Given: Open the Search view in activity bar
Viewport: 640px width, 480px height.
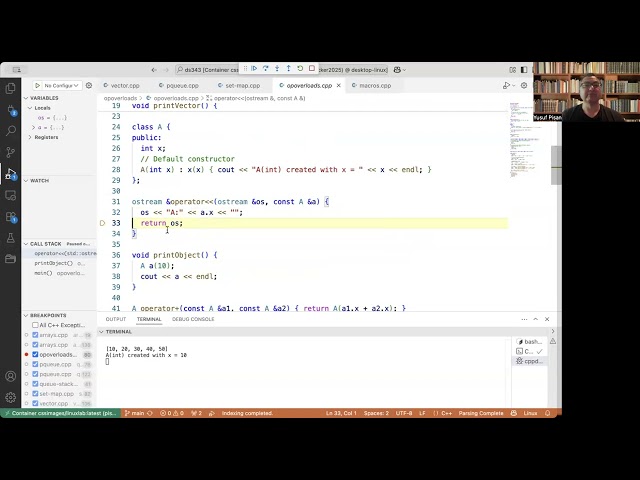Looking at the screenshot, I should point(11,131).
